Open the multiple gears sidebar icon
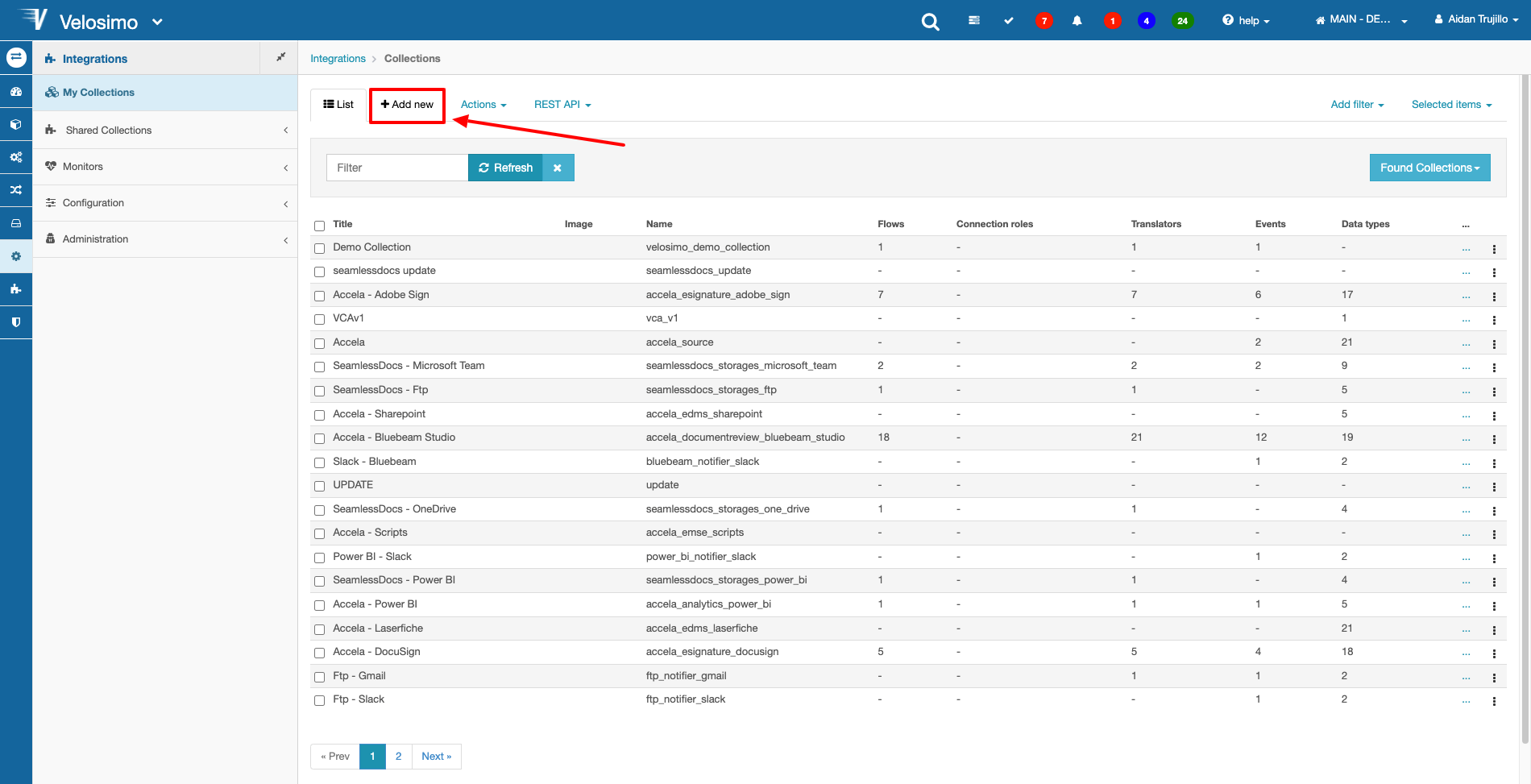This screenshot has height=784, width=1531. [x=16, y=157]
